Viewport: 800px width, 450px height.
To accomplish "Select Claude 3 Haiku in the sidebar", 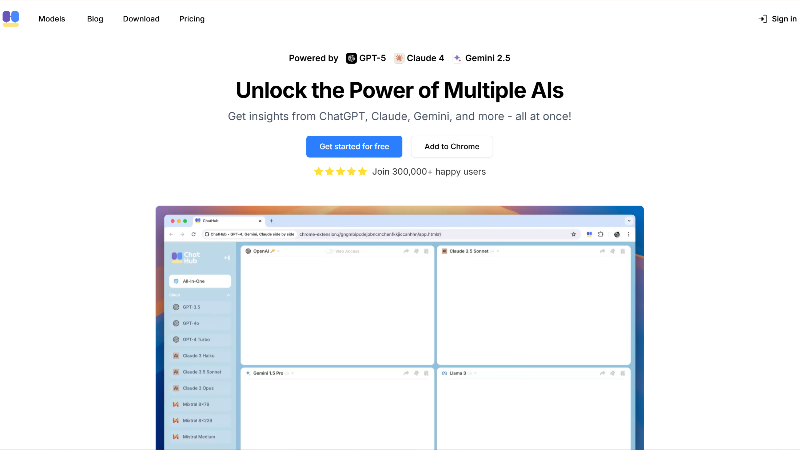I will [200, 356].
